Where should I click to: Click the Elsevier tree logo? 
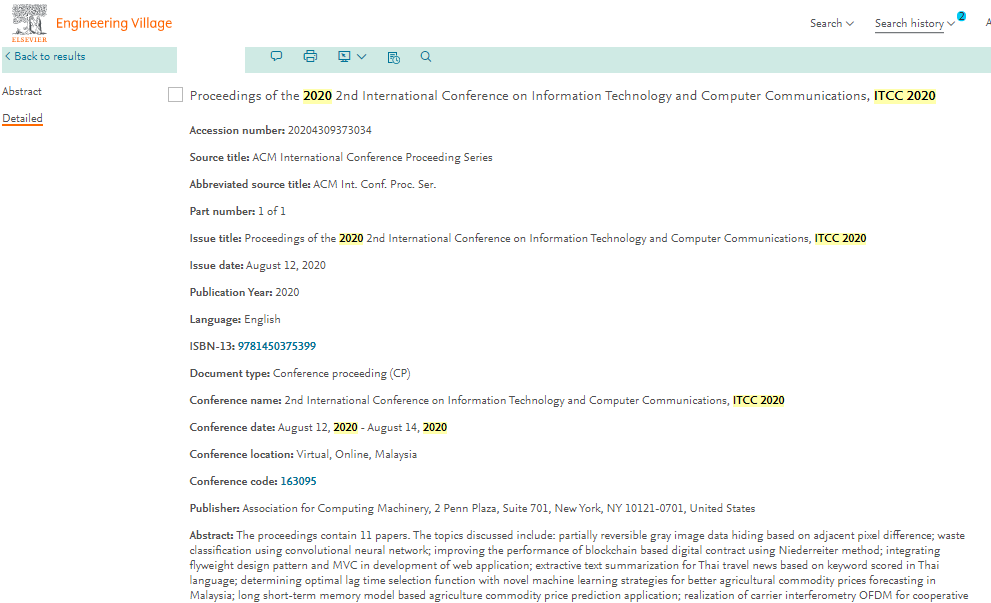29,23
